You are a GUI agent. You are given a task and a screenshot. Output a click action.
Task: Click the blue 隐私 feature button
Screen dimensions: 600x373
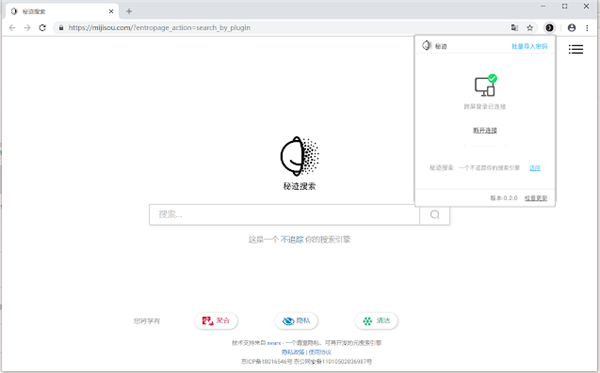pyautogui.click(x=296, y=321)
